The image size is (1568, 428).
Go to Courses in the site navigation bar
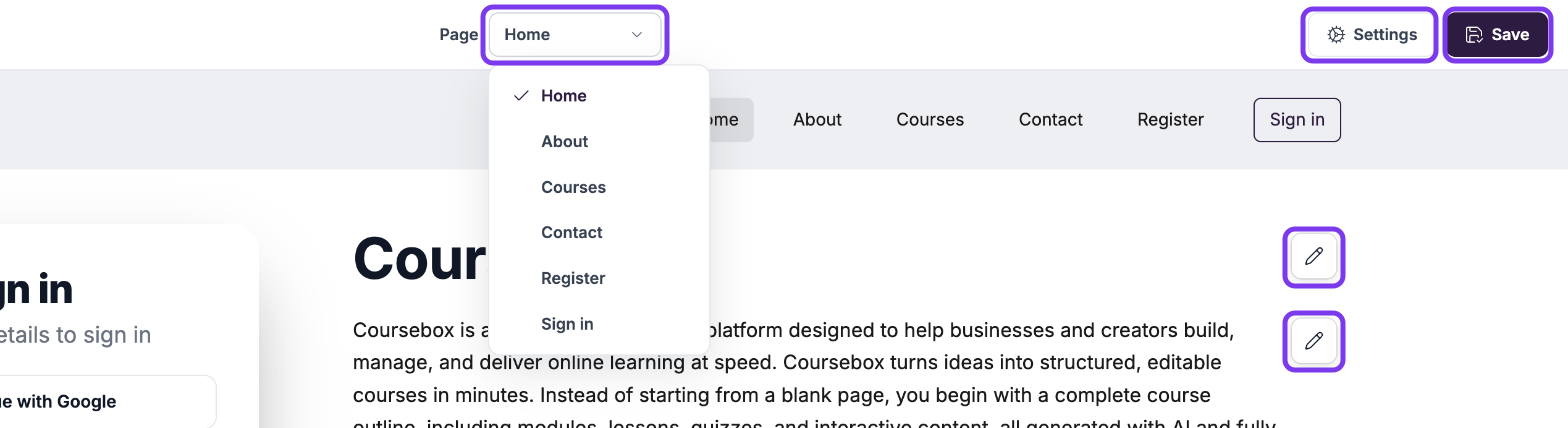pyautogui.click(x=930, y=120)
